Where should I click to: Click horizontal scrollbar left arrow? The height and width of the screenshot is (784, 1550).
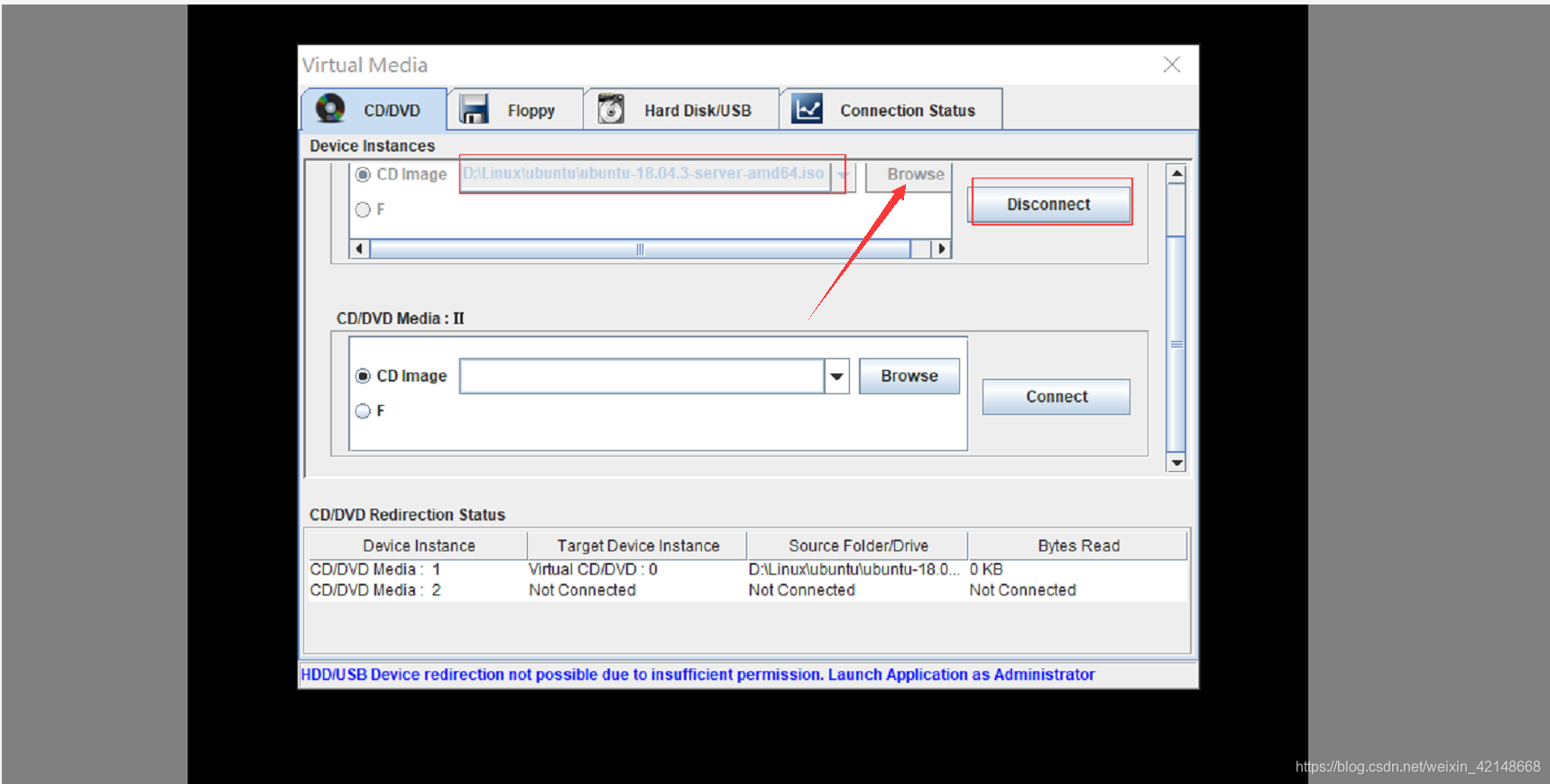(360, 249)
